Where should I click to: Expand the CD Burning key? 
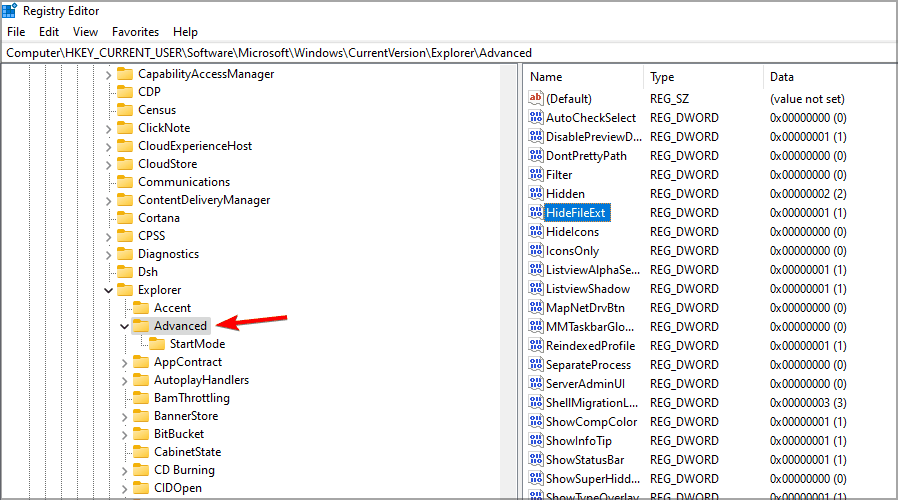(x=124, y=471)
